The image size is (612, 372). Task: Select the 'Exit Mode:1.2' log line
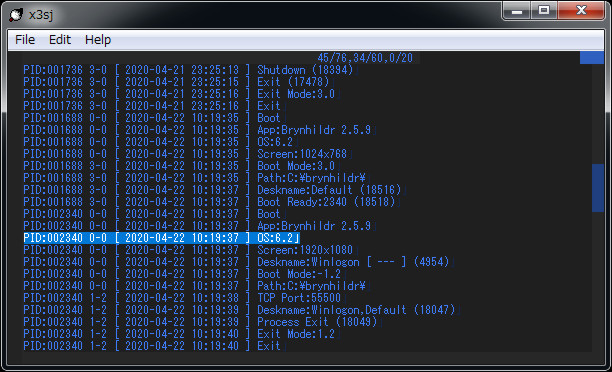179,334
